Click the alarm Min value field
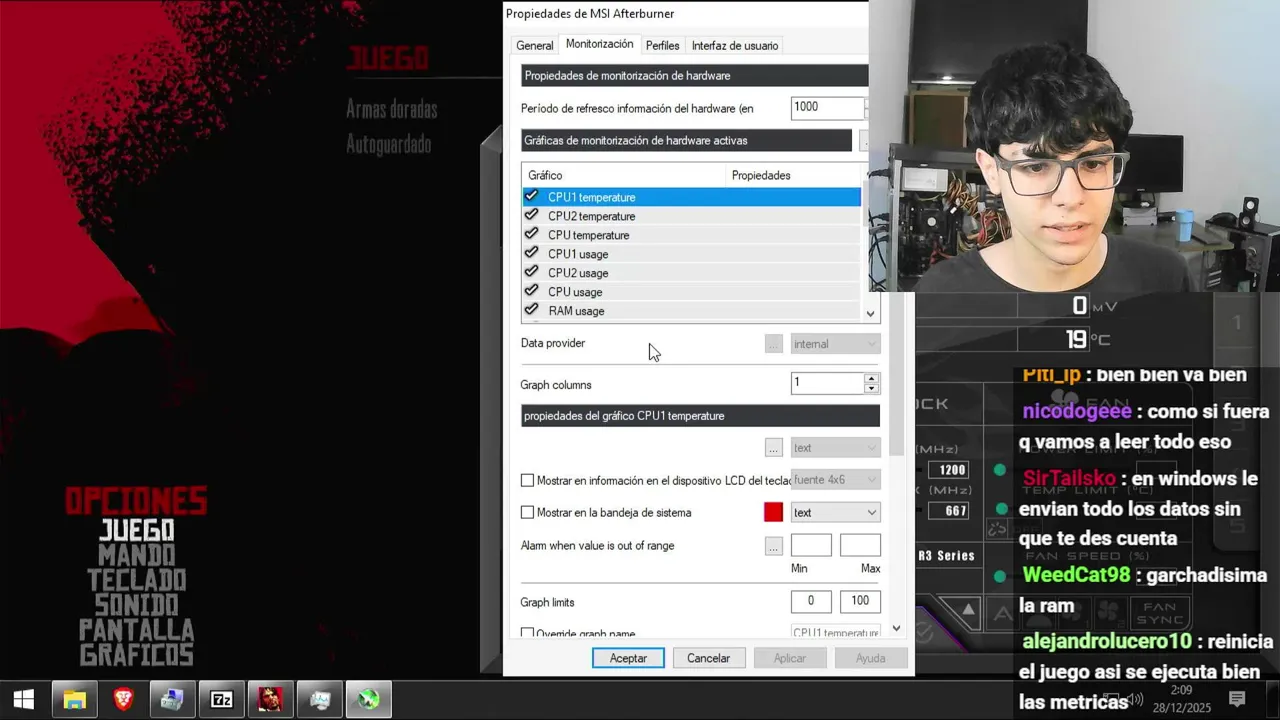 pyautogui.click(x=811, y=545)
